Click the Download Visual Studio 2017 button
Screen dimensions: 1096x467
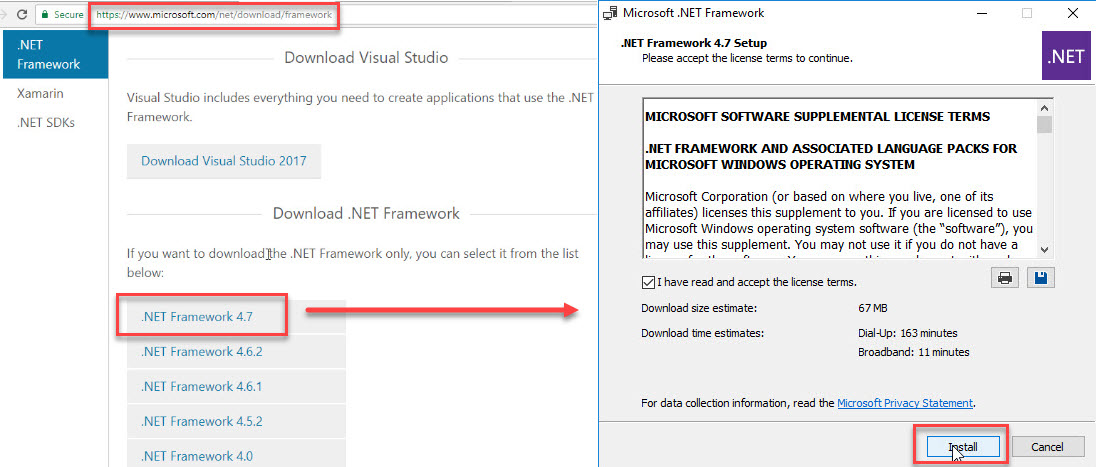tap(224, 161)
